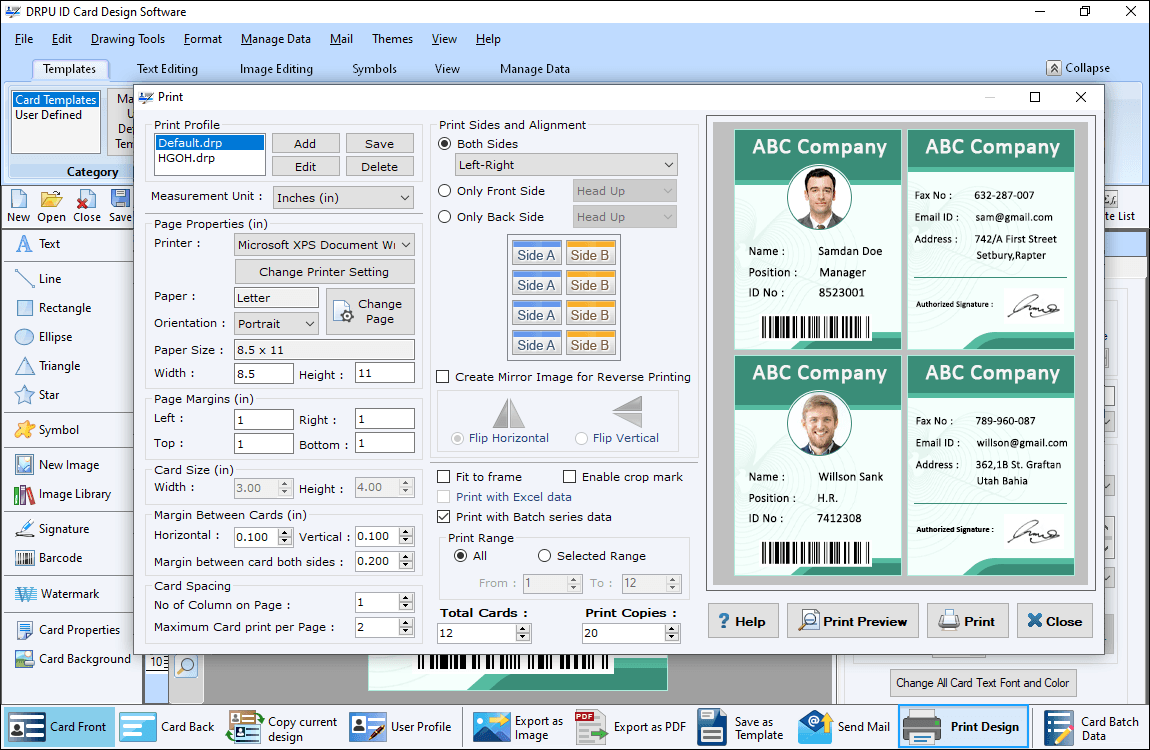This screenshot has height=750, width=1150.
Task: Click the Delete profile button
Action: (x=379, y=166)
